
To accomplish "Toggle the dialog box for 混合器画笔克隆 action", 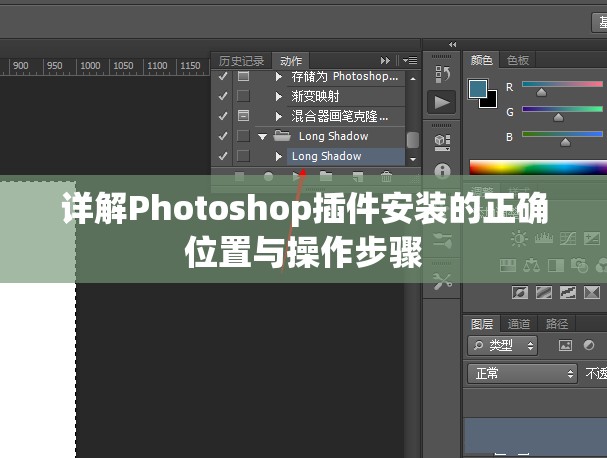I will (x=243, y=116).
